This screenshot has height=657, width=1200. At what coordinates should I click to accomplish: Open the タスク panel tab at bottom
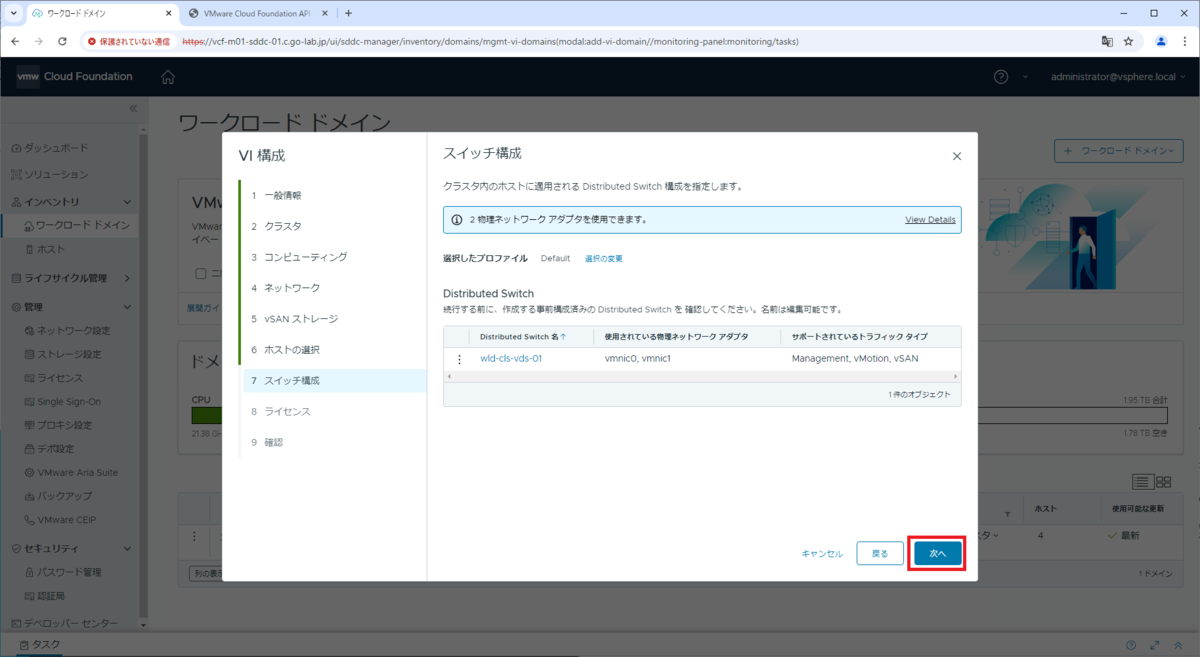coord(39,645)
